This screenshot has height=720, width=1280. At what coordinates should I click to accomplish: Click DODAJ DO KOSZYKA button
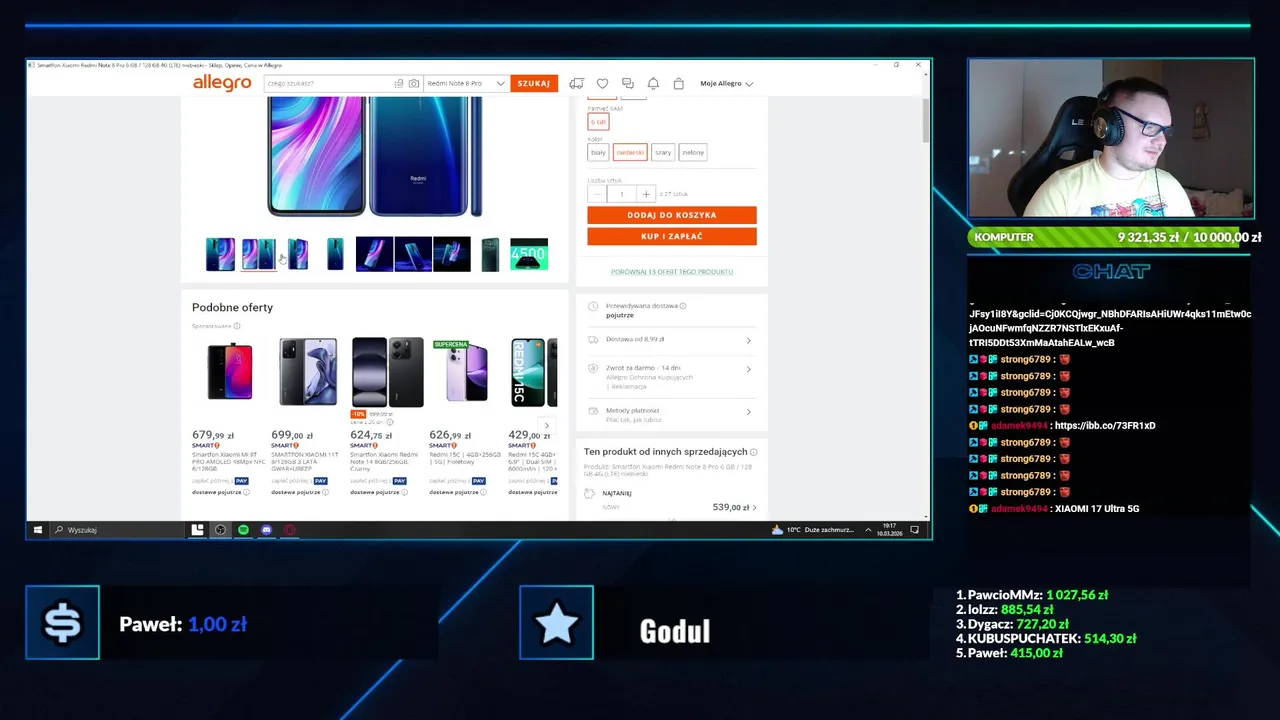(x=672, y=215)
